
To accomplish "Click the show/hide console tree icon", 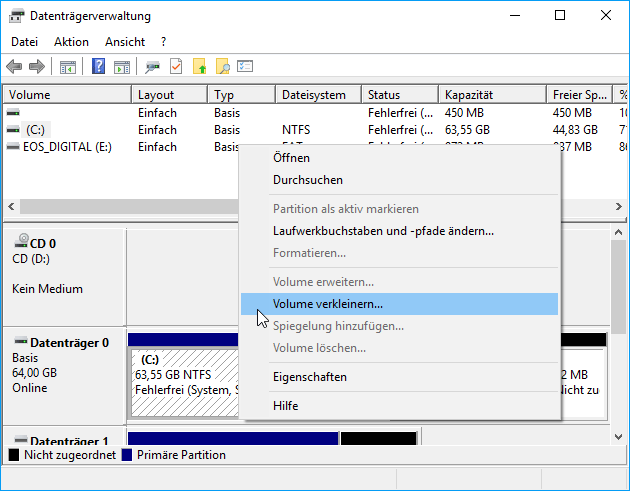I will pos(68,67).
